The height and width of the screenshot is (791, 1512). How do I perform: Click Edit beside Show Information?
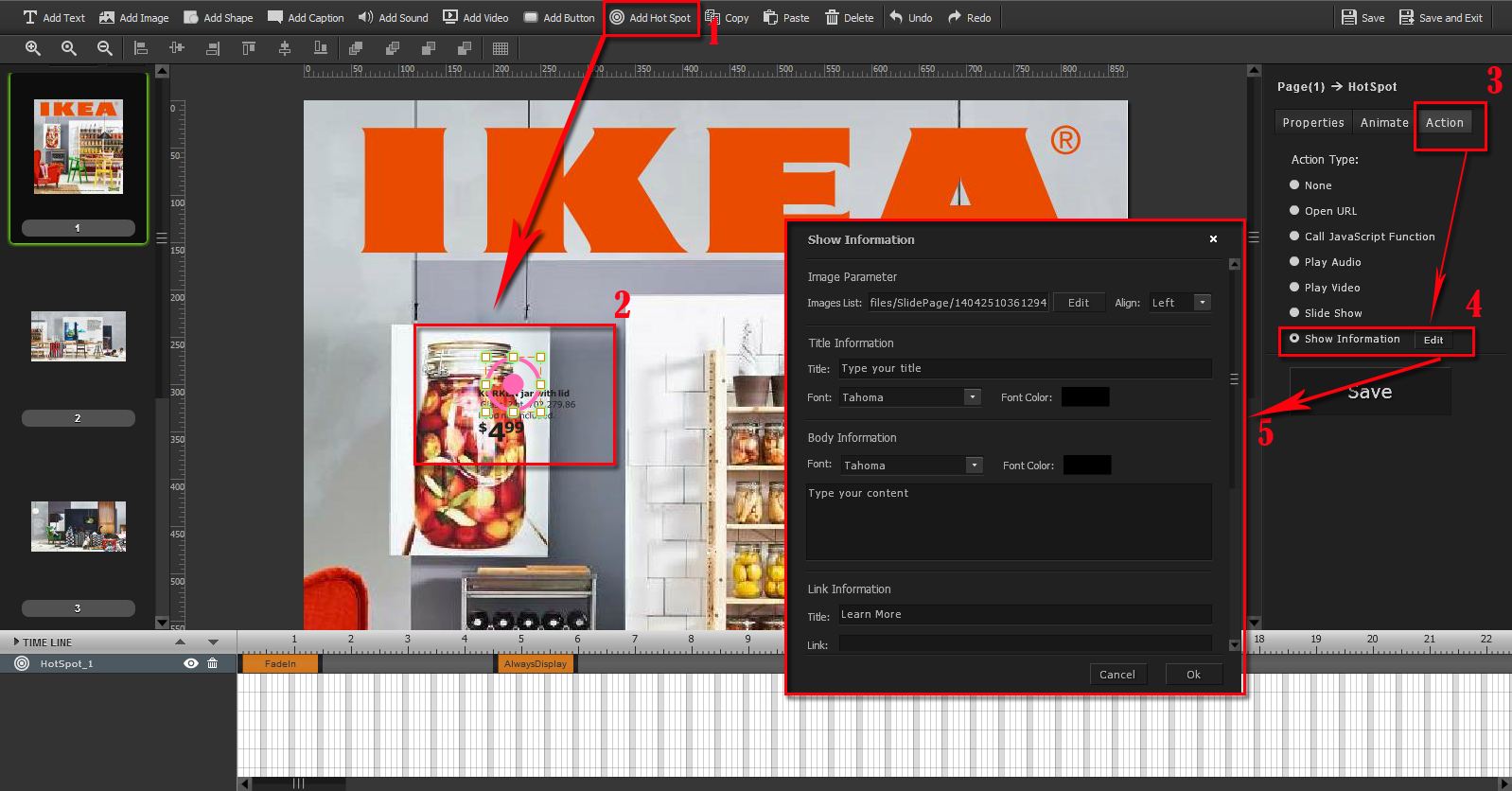point(1433,340)
